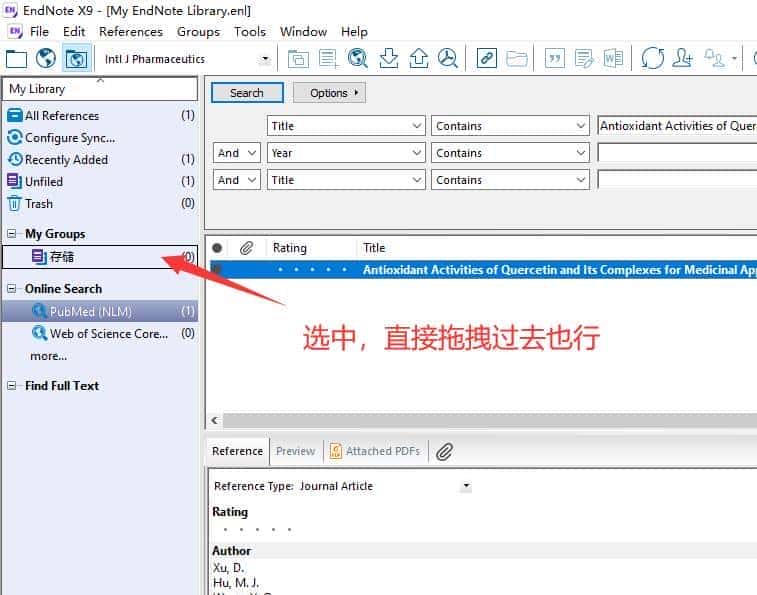The image size is (757, 595).
Task: Open Window menu
Action: coord(304,31)
